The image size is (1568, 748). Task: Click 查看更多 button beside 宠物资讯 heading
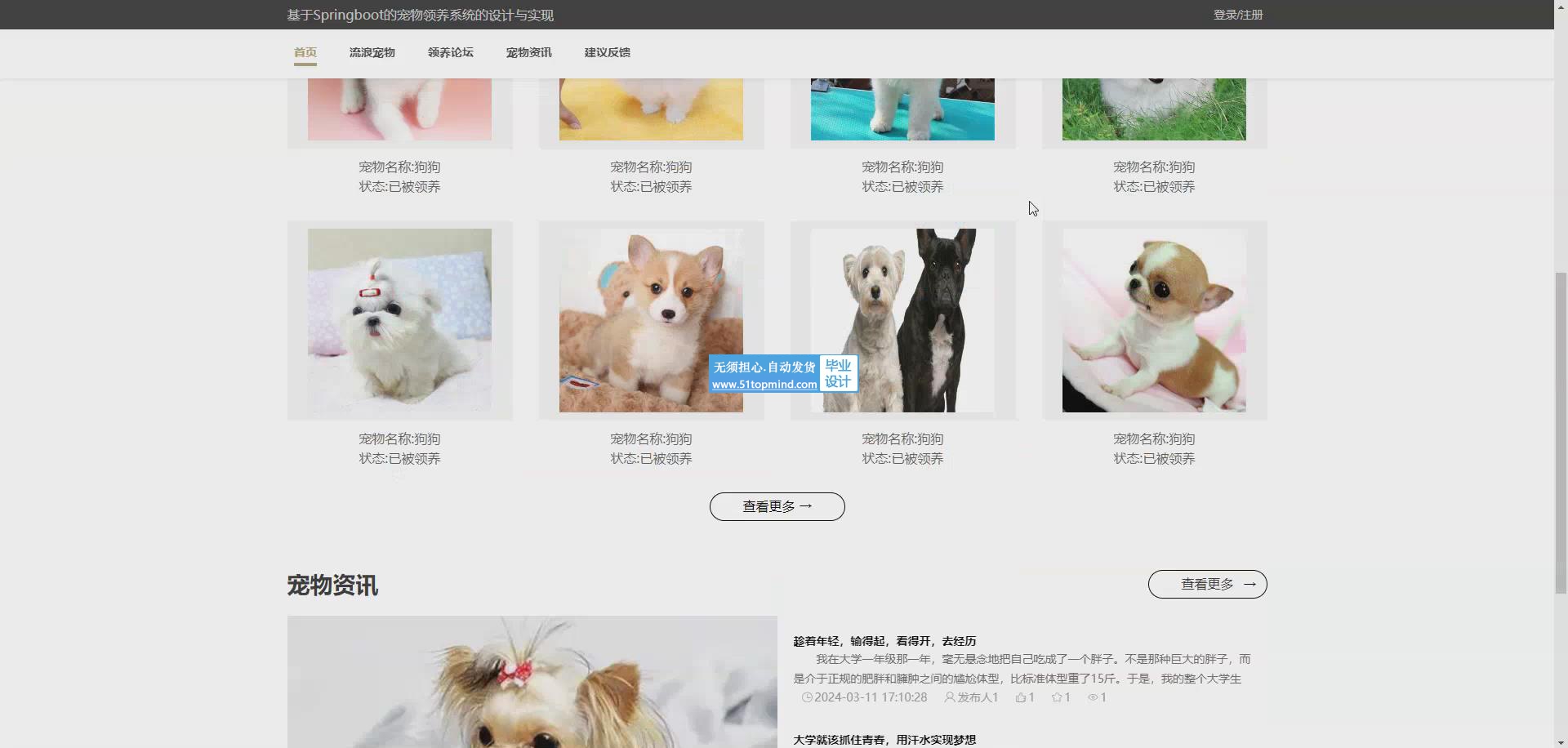1207,584
